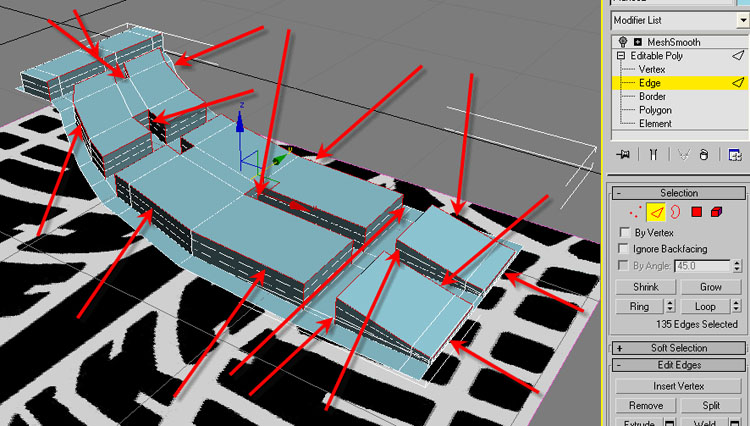Click the Shrink button
This screenshot has width=750, height=426.
point(645,287)
